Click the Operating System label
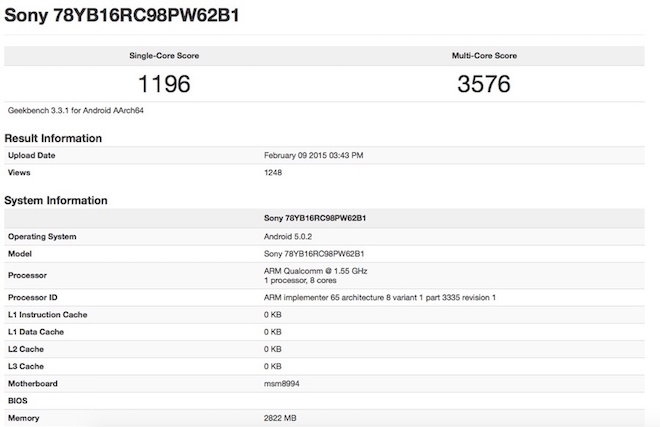 point(42,237)
